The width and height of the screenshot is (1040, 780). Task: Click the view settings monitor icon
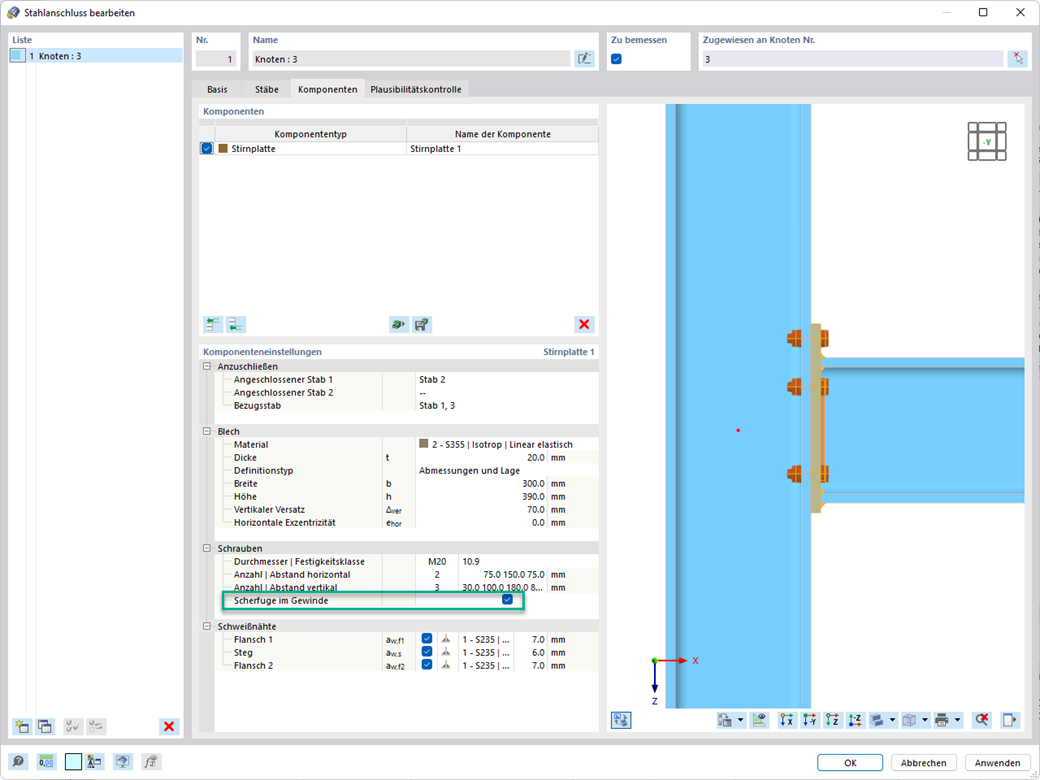[x=122, y=761]
